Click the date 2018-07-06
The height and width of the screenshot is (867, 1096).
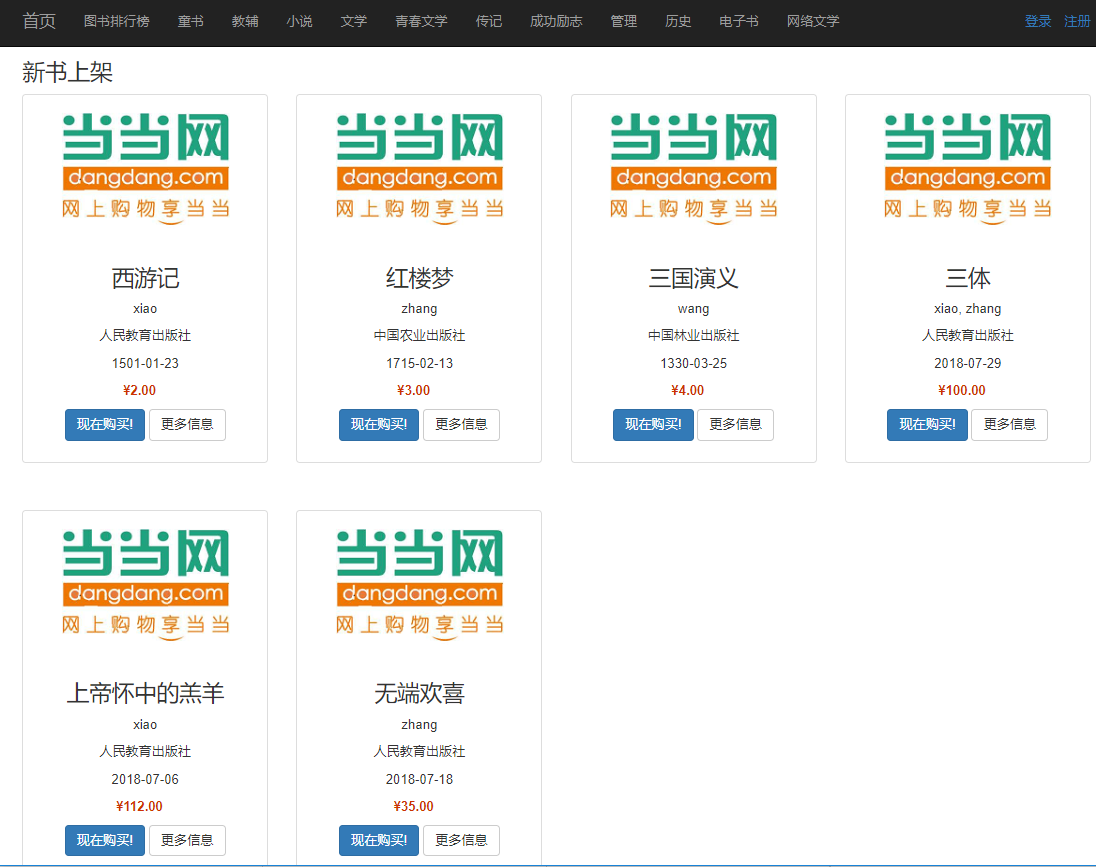pyautogui.click(x=145, y=779)
